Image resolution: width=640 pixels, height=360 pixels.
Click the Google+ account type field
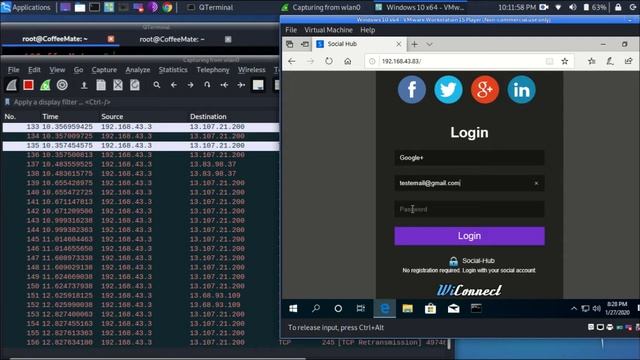(x=469, y=158)
